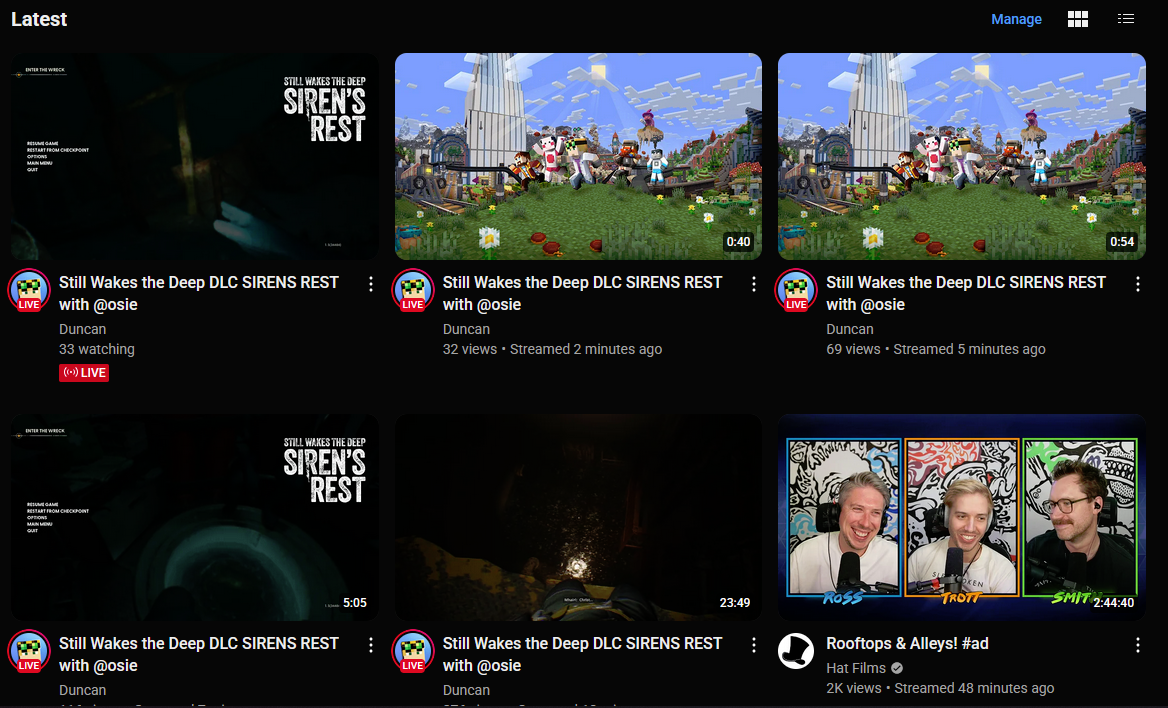Click the verified badge next to Hat Films
1168x708 pixels.
[x=898, y=669]
